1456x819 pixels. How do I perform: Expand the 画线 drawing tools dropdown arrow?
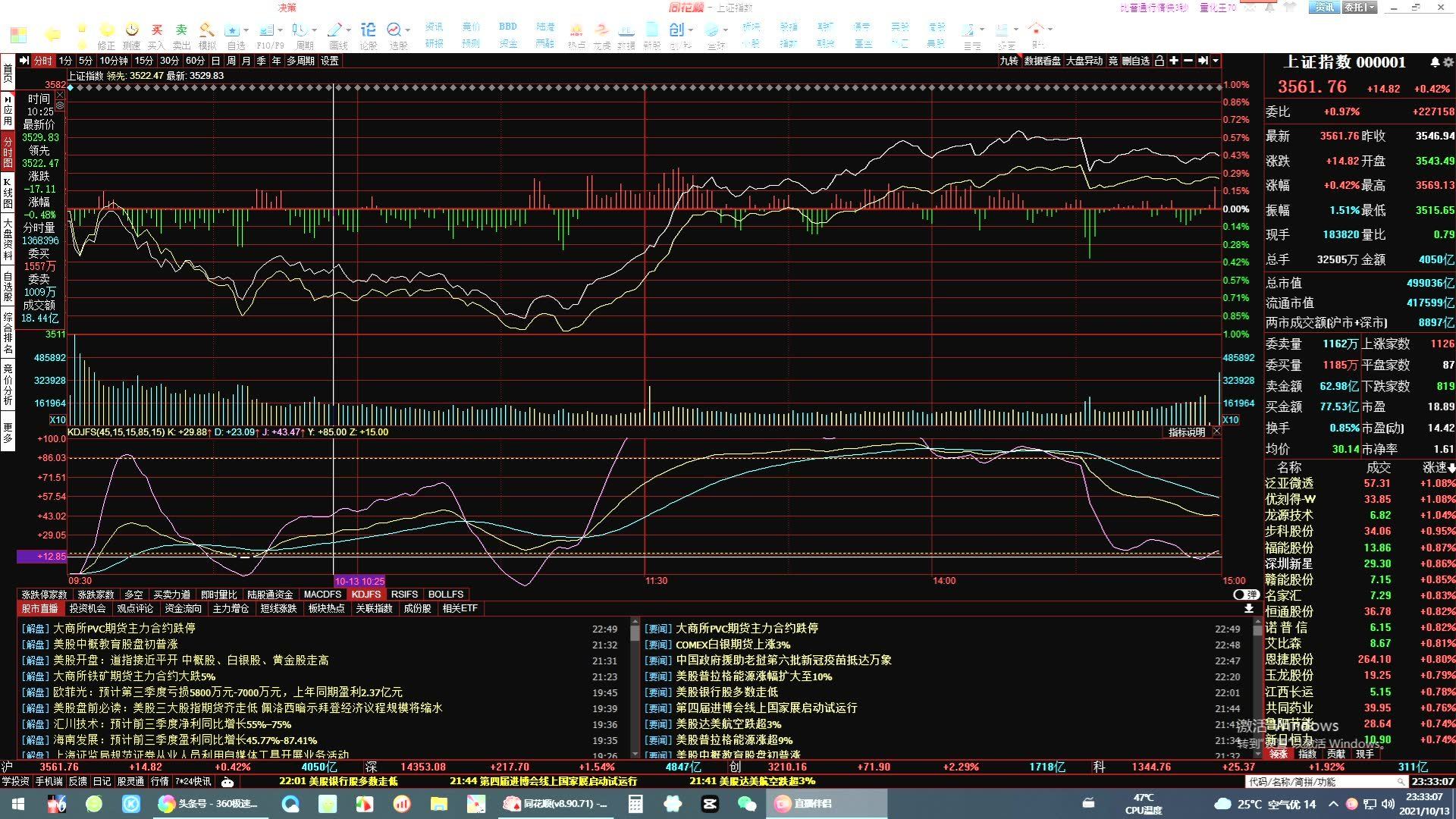(x=349, y=30)
